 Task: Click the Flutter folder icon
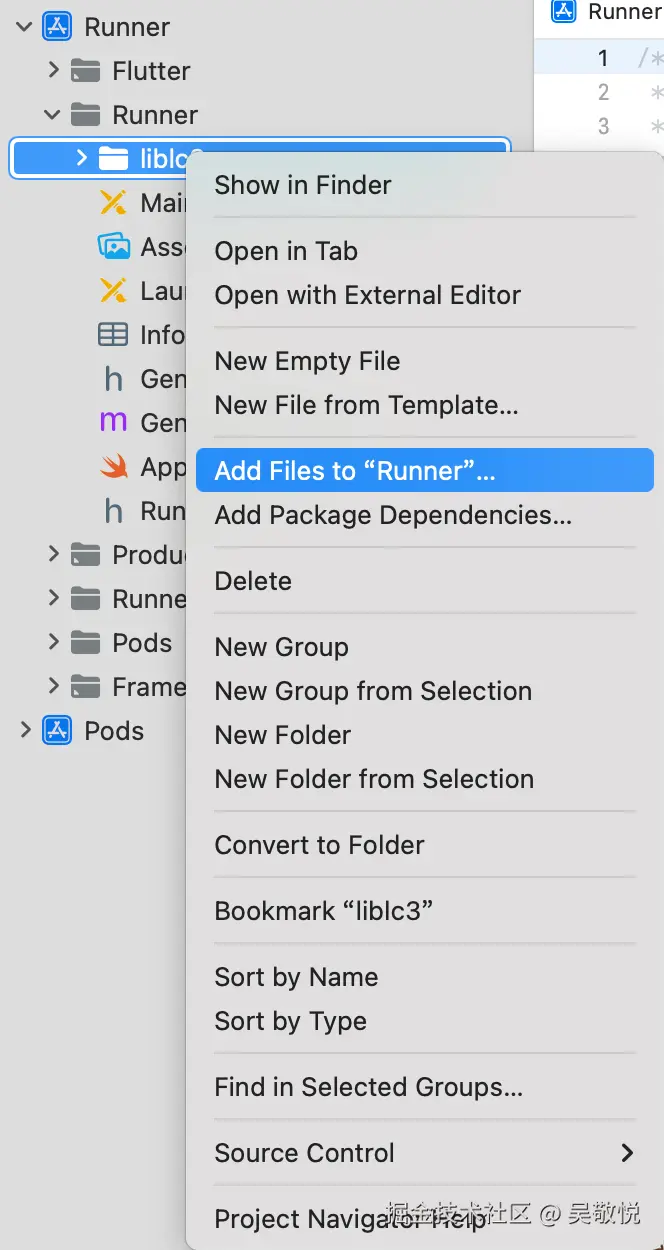pos(86,71)
